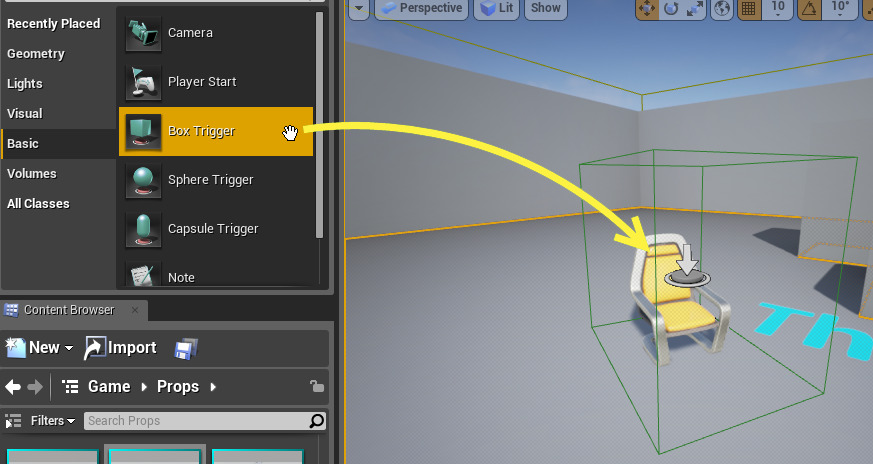Viewport: 873px width, 464px height.
Task: Click the Capsule Trigger label text
Action: click(x=213, y=229)
